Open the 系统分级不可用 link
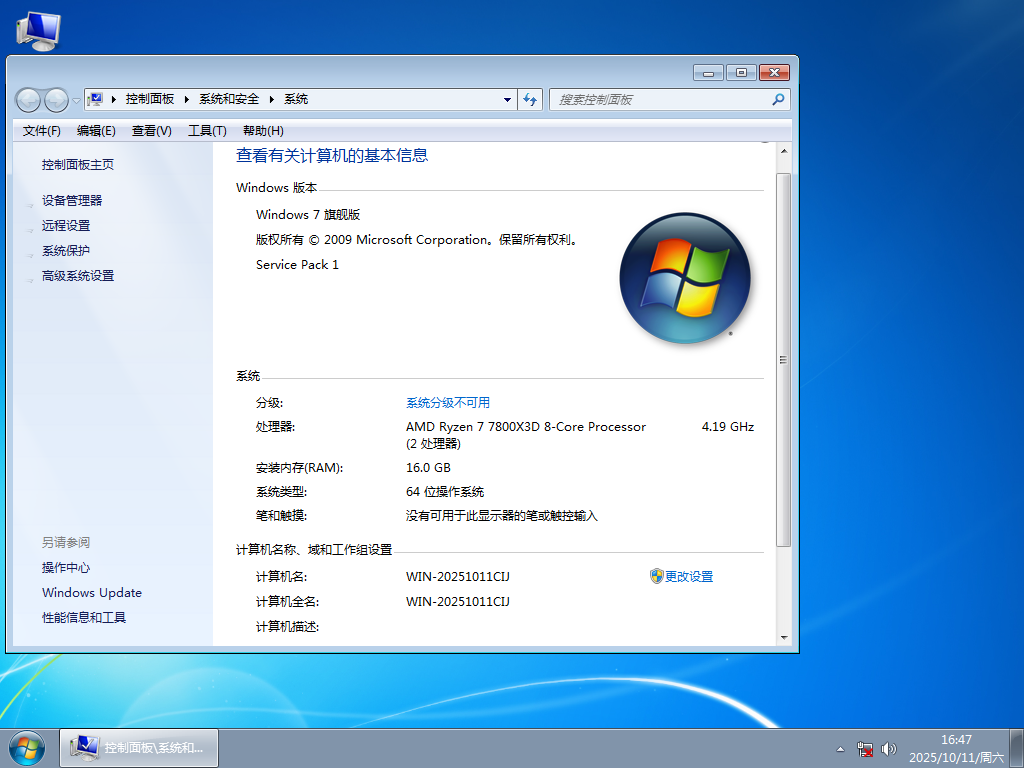The width and height of the screenshot is (1024, 768). 448,402
